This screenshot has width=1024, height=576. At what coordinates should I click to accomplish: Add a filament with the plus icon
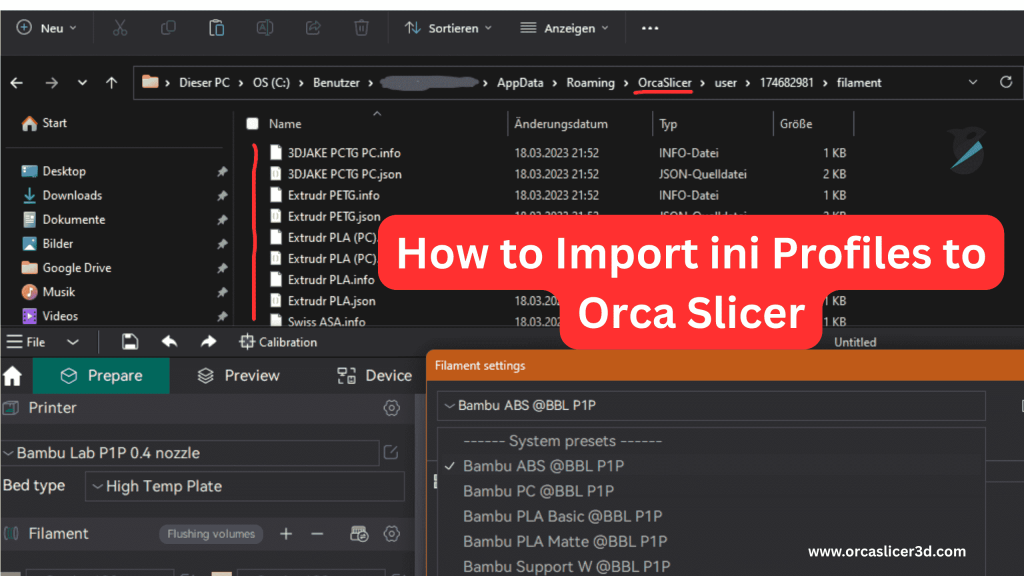(286, 533)
